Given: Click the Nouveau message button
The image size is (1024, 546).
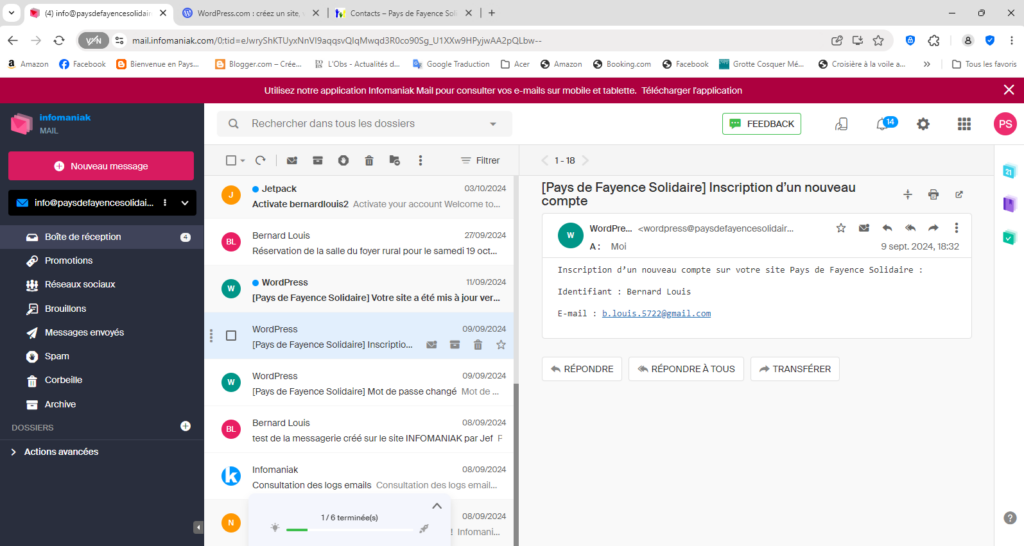Looking at the screenshot, I should tap(101, 166).
